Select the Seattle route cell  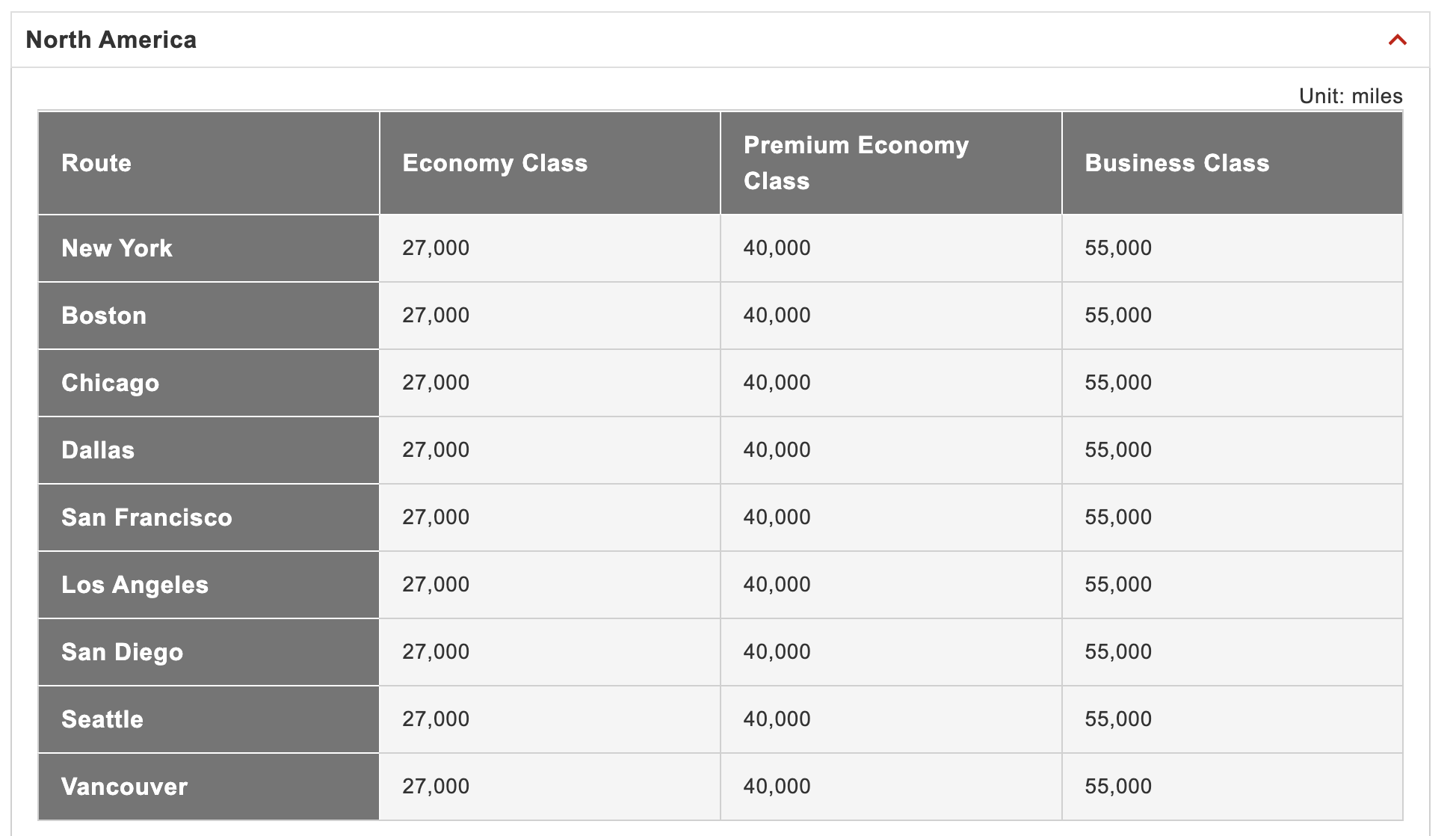[102, 719]
